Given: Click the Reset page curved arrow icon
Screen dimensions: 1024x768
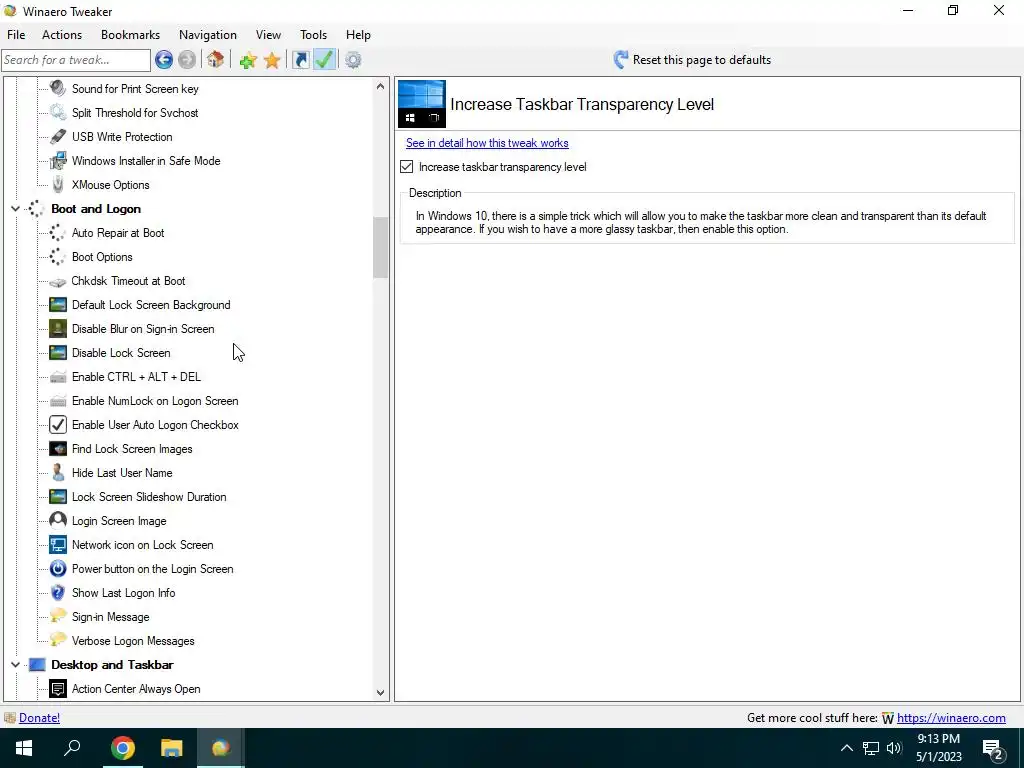Looking at the screenshot, I should [x=620, y=60].
